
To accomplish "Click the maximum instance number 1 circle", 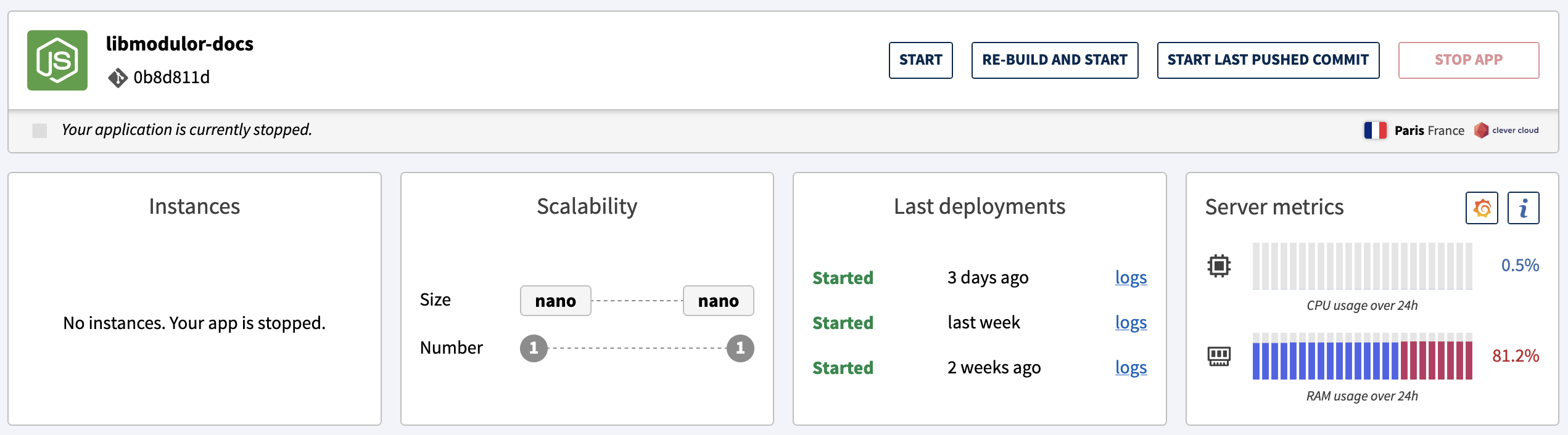I will point(740,349).
